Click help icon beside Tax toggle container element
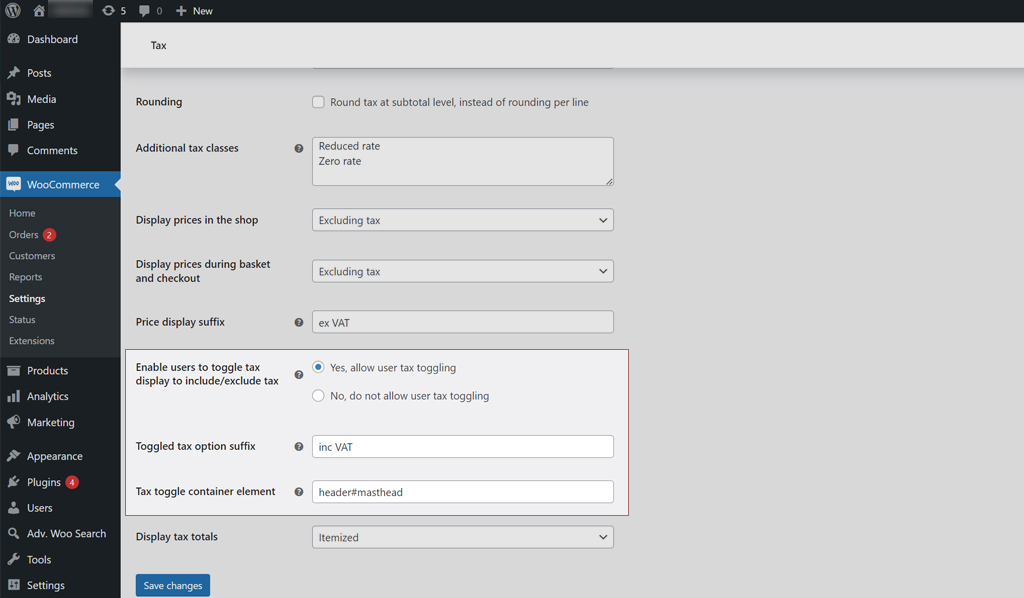The image size is (1024, 598). (x=298, y=492)
